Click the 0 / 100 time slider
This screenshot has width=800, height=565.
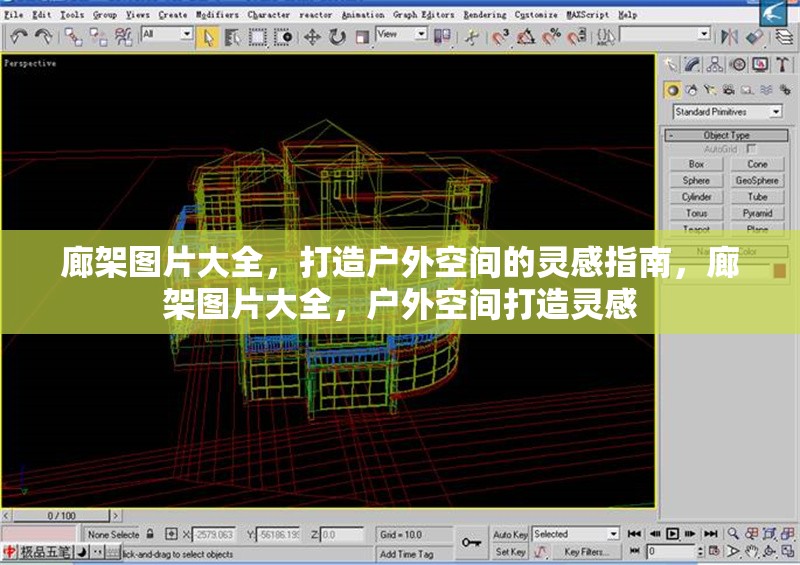click(x=61, y=515)
